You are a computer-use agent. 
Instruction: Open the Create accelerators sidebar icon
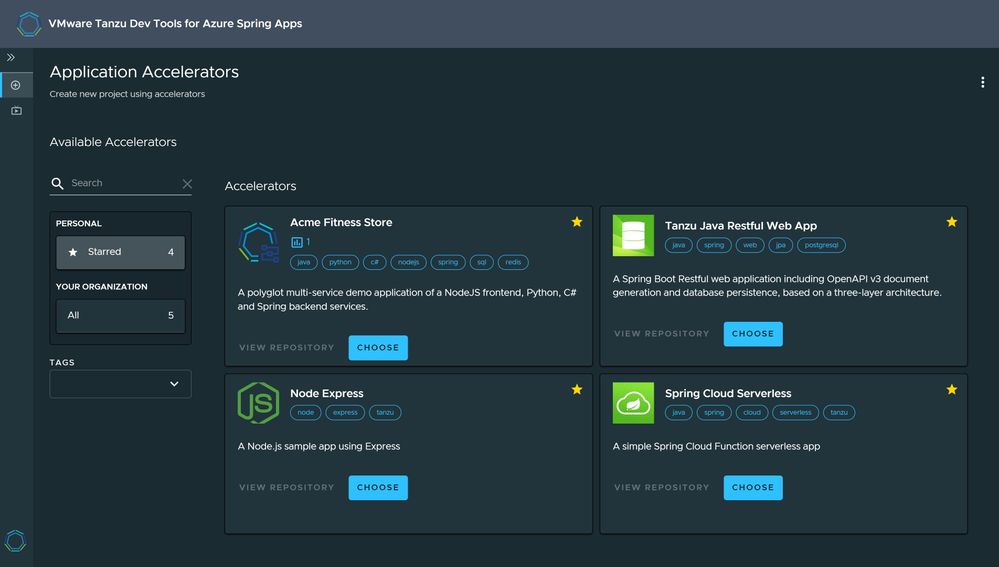[16, 85]
